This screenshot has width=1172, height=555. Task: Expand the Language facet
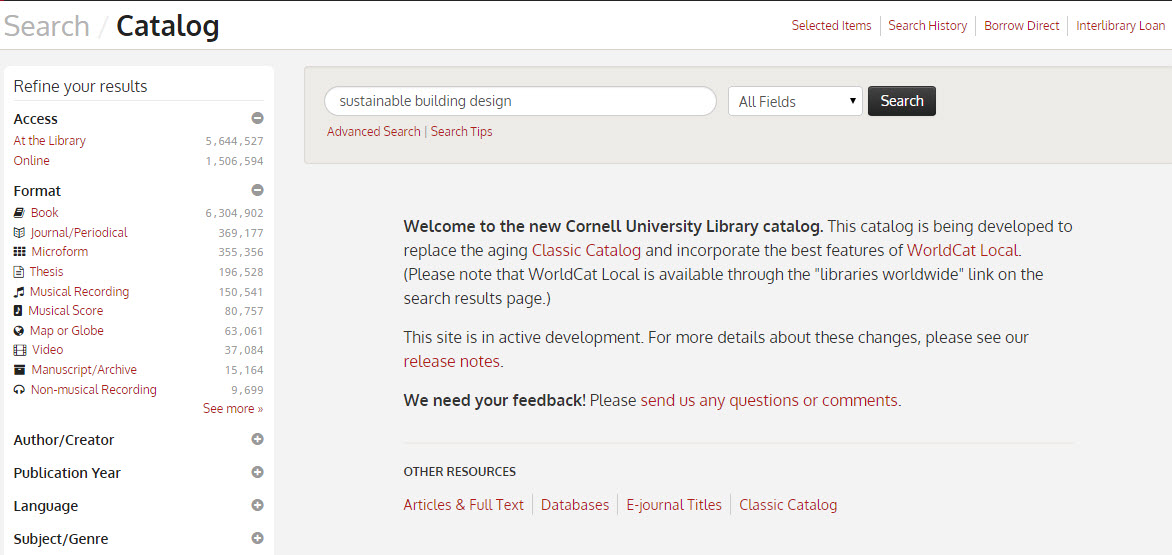257,505
